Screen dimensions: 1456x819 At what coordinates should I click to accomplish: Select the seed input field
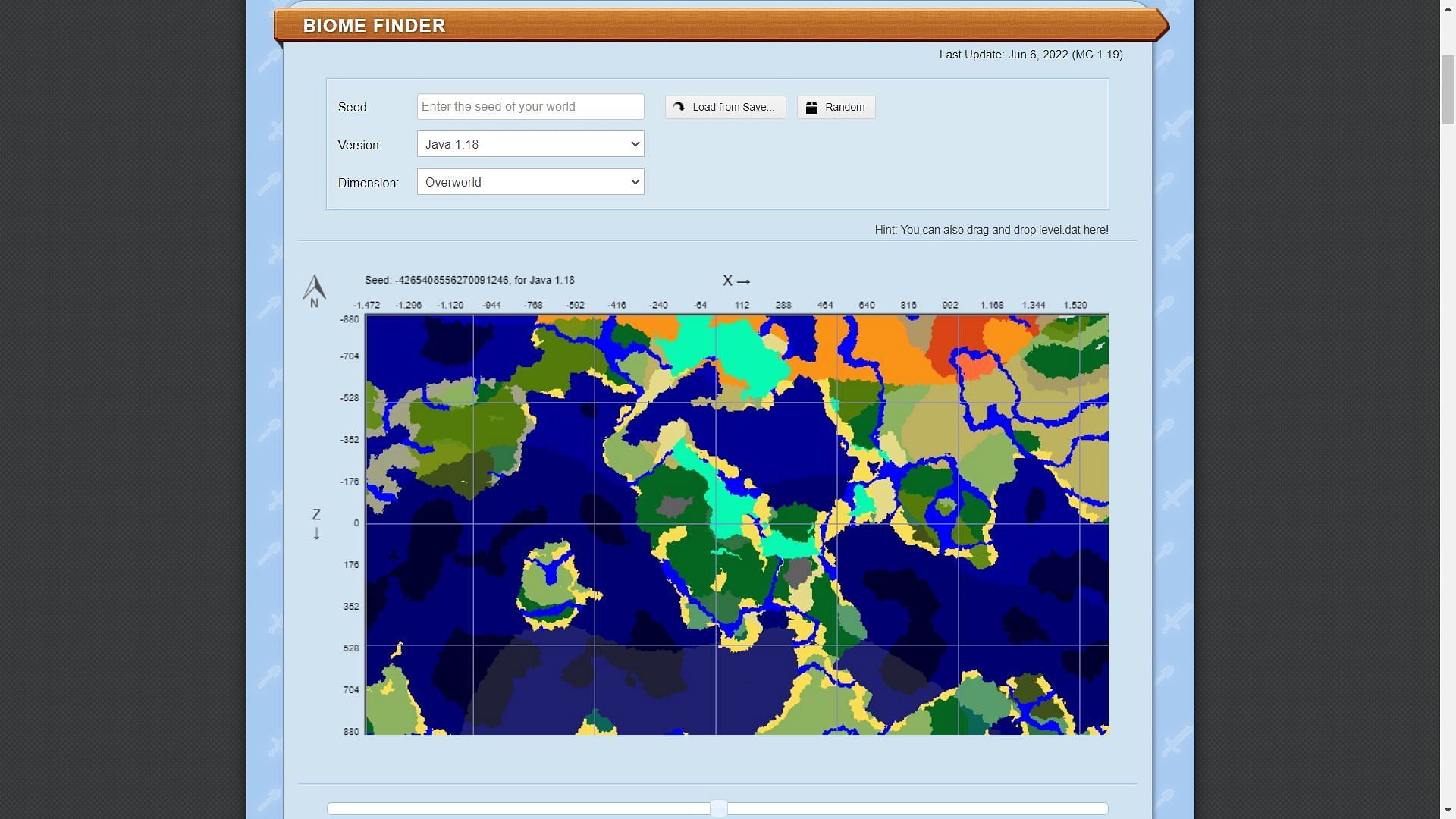pos(530,106)
